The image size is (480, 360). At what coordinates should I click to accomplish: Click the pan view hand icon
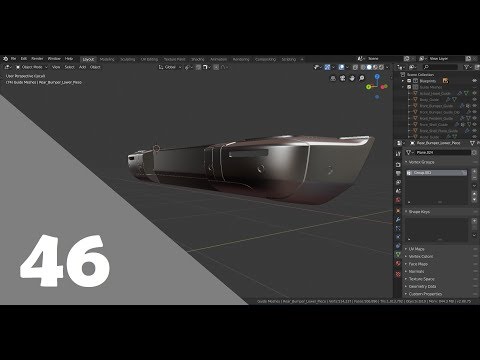tap(352, 78)
